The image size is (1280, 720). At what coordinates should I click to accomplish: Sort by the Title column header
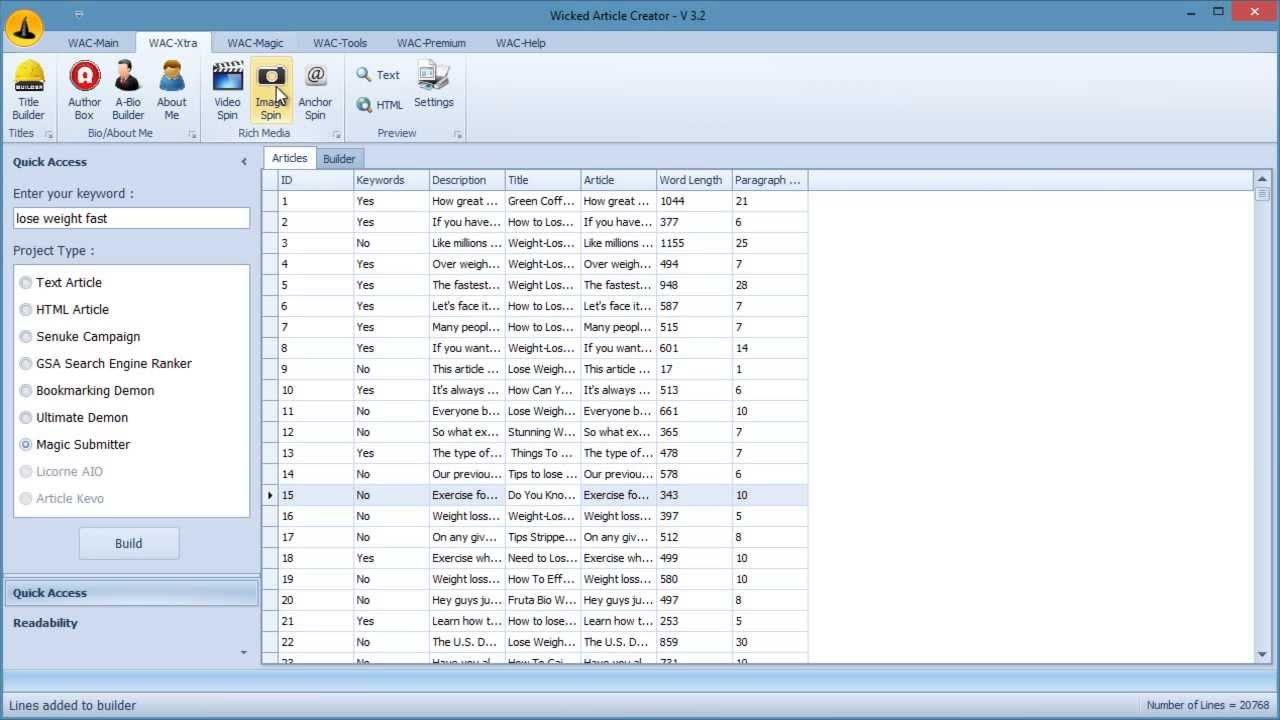[542, 180]
